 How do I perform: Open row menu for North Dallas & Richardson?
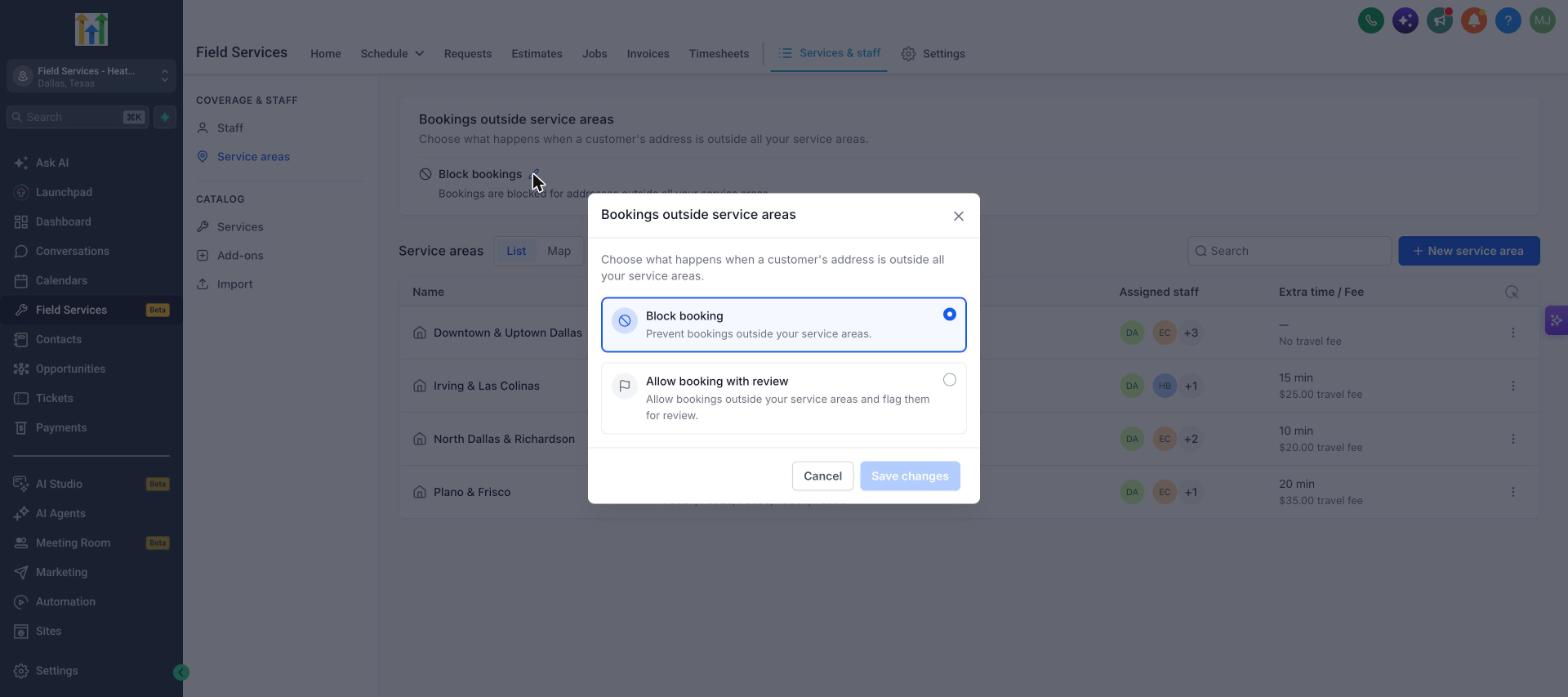click(1512, 439)
